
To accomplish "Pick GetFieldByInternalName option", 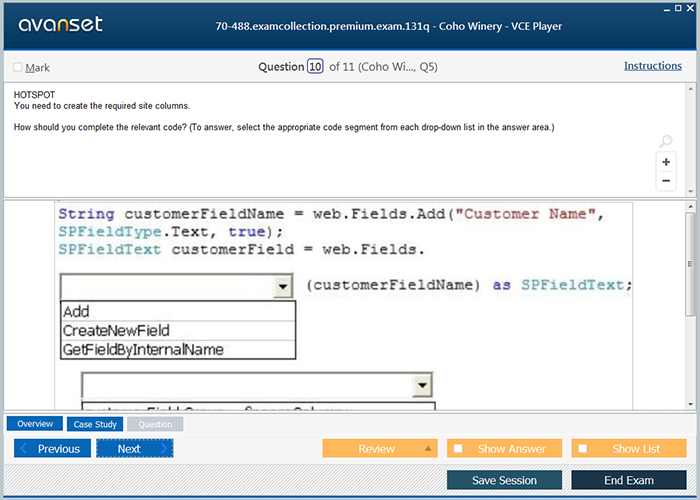I will 178,349.
